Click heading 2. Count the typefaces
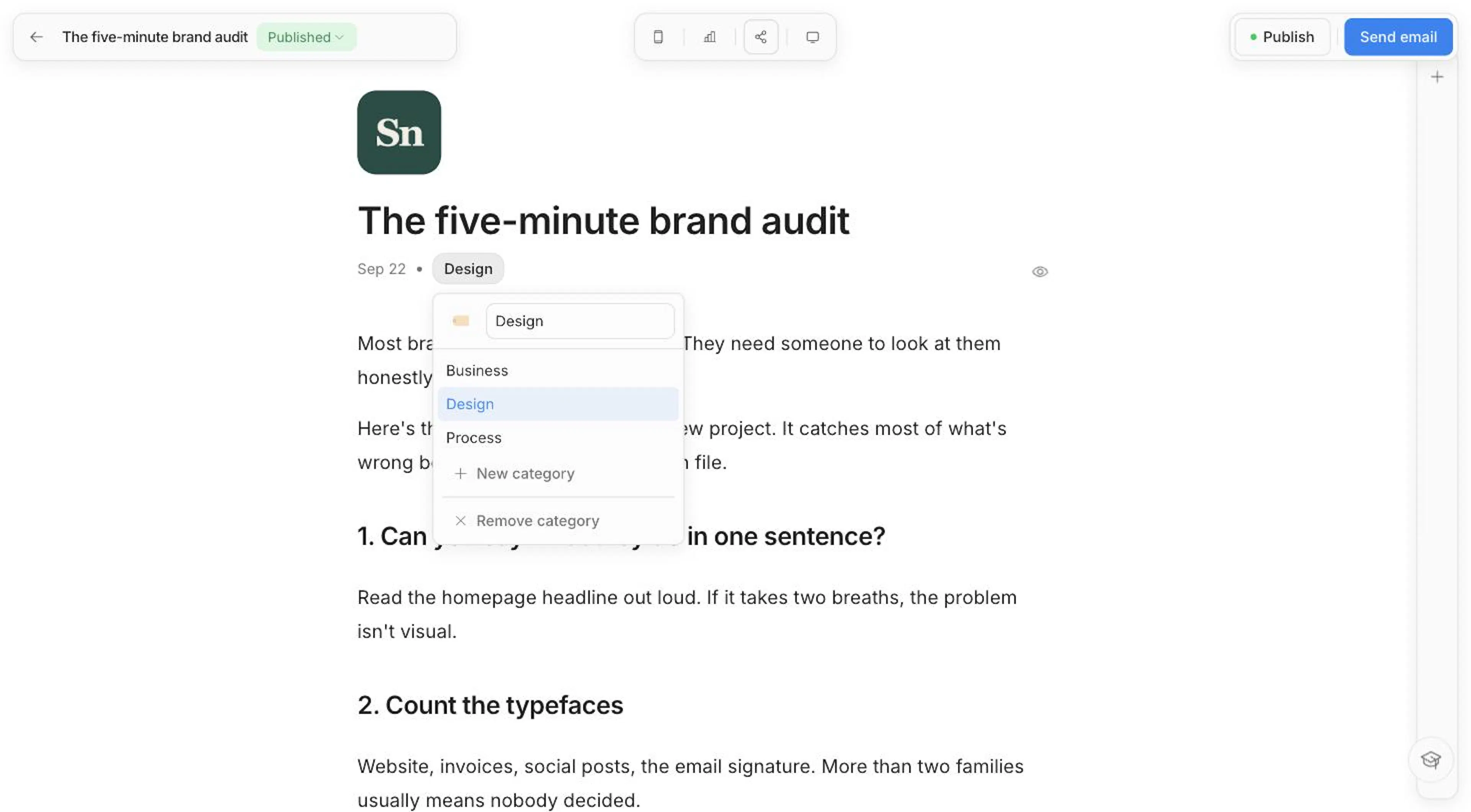This screenshot has width=1471, height=812. (x=490, y=705)
